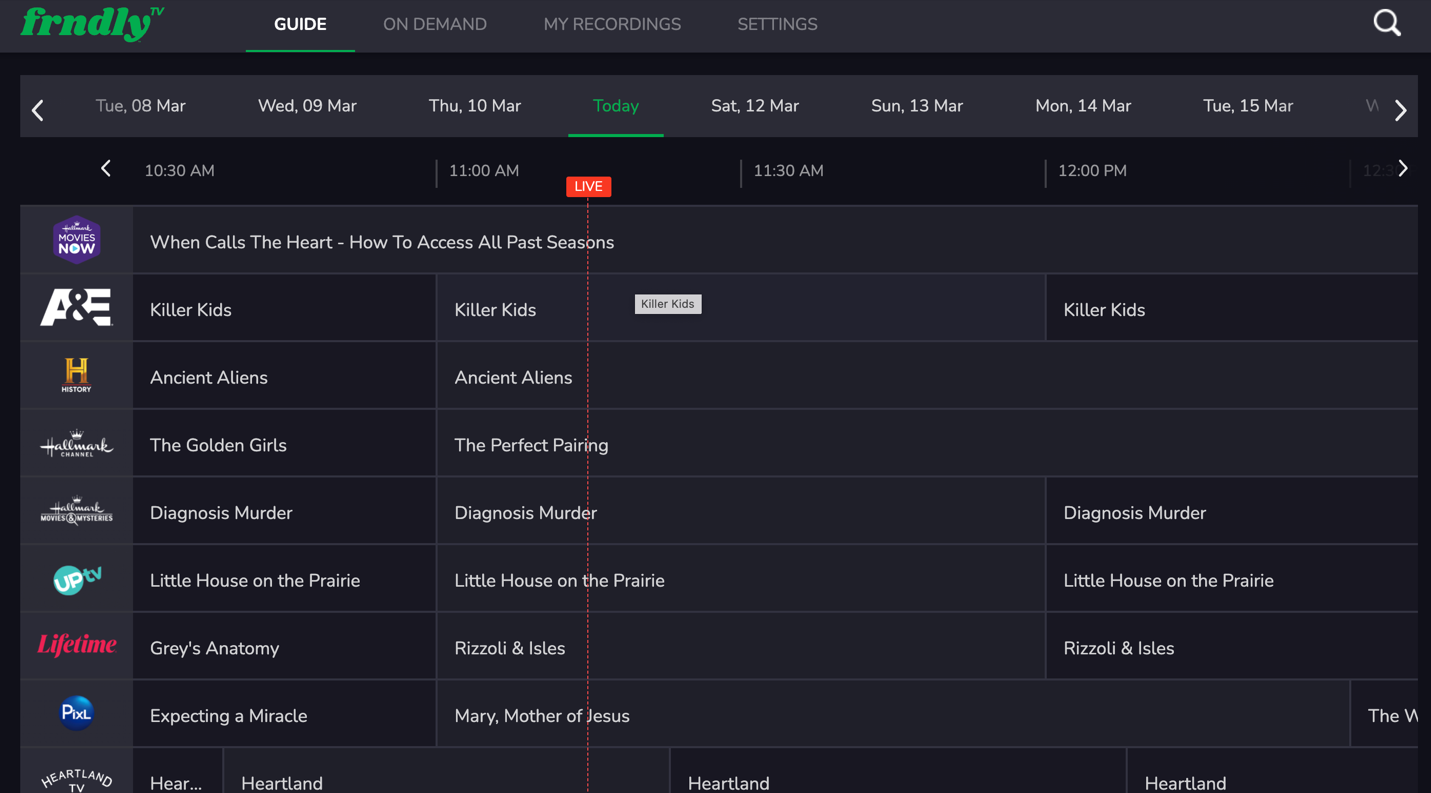Show later dates with the right arrow
Screen dimensions: 1431x793
pyautogui.click(x=1400, y=110)
